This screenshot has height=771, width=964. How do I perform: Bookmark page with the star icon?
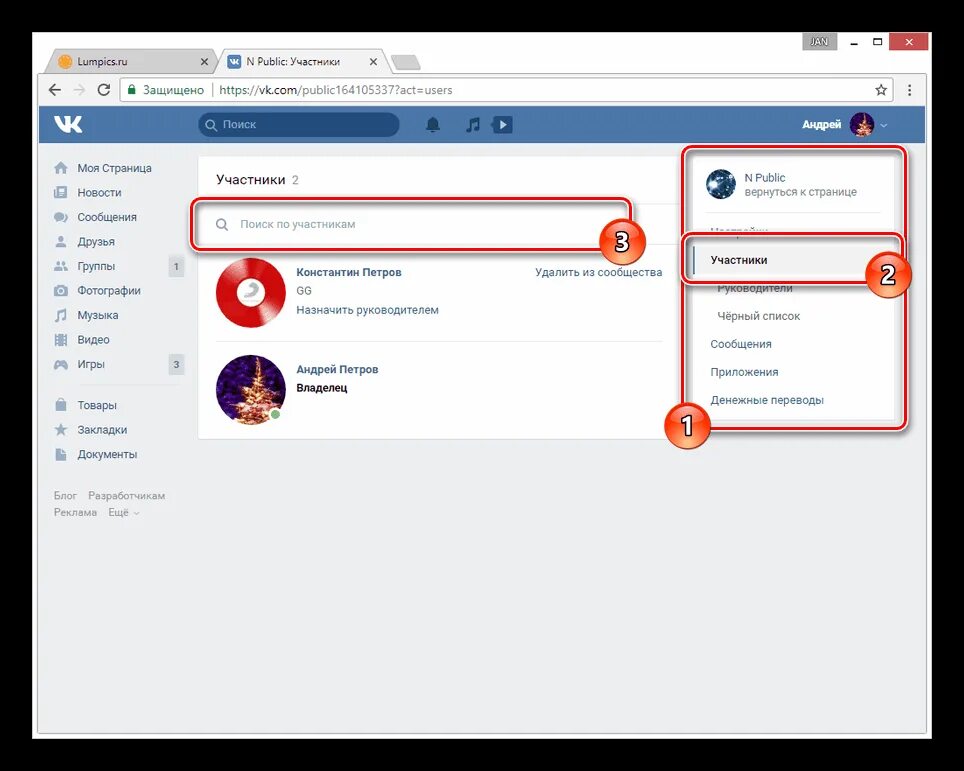pyautogui.click(x=881, y=90)
